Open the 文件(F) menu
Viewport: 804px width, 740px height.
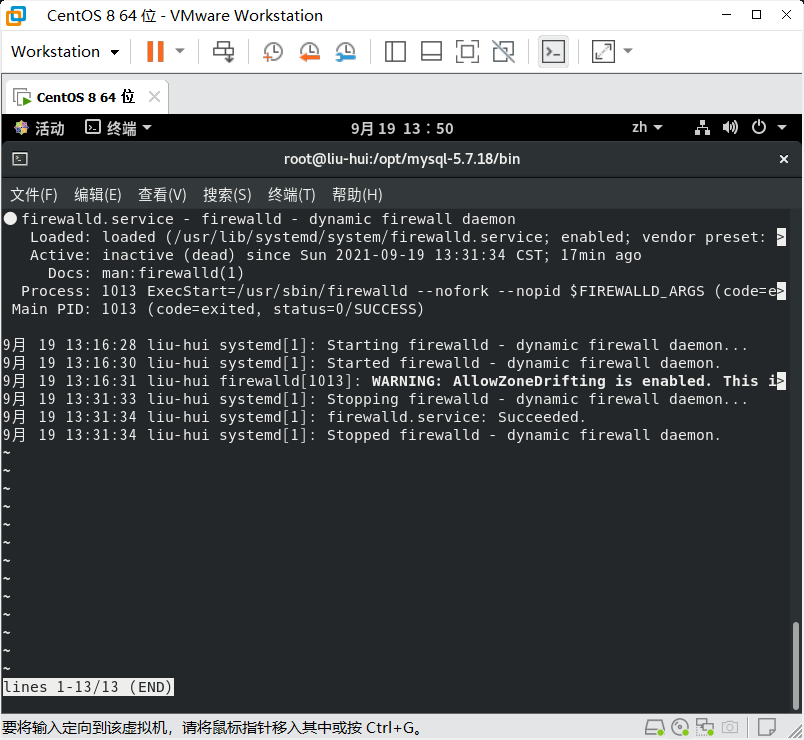[34, 195]
